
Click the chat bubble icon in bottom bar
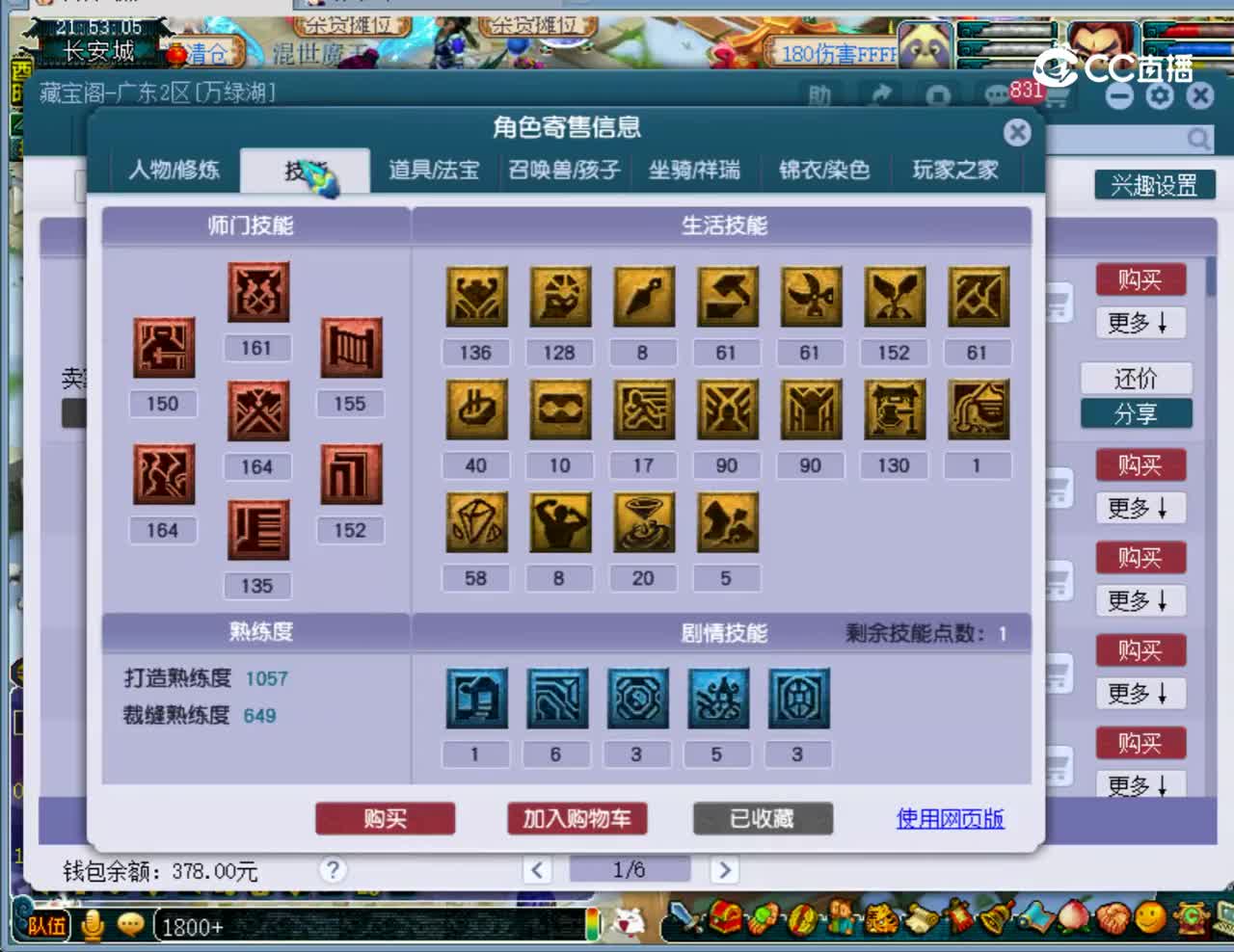coord(129,926)
